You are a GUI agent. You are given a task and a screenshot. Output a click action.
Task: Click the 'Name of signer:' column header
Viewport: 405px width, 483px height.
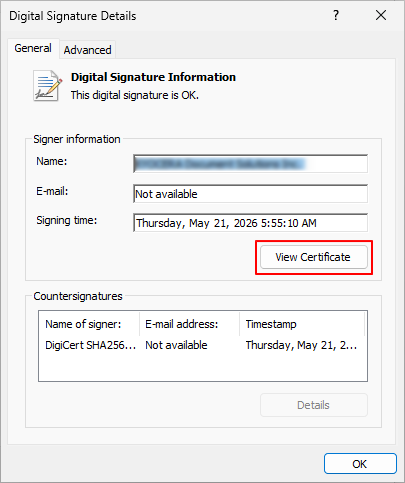[89, 324]
